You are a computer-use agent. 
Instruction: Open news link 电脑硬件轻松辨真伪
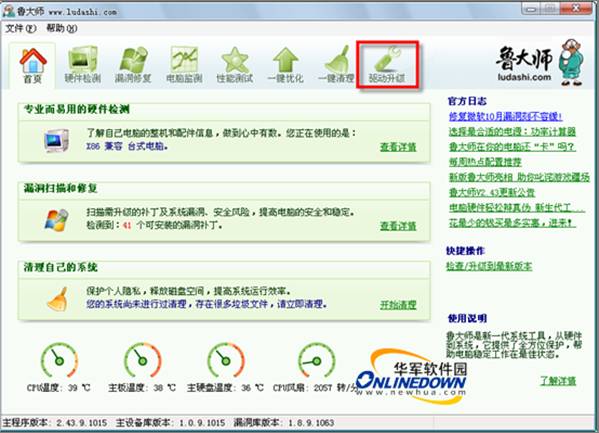tap(516, 208)
